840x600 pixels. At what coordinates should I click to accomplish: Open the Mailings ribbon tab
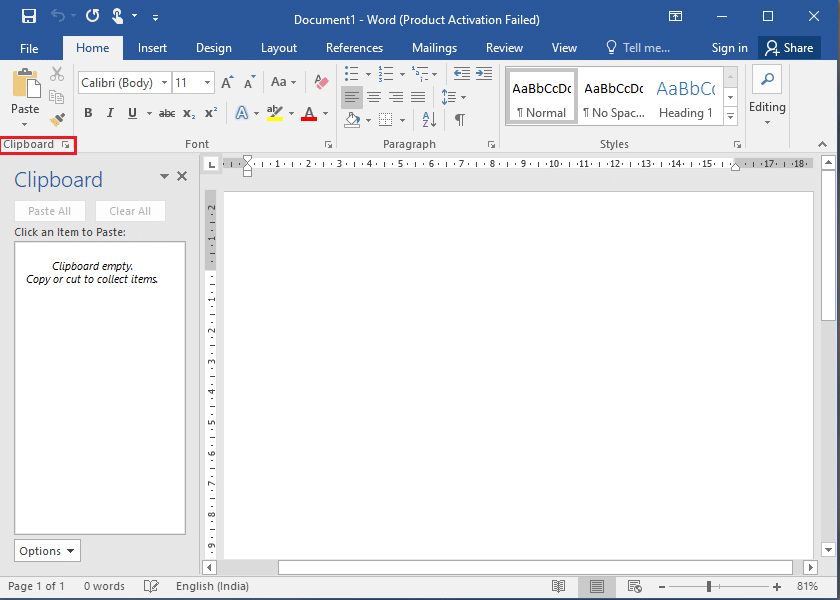click(434, 47)
